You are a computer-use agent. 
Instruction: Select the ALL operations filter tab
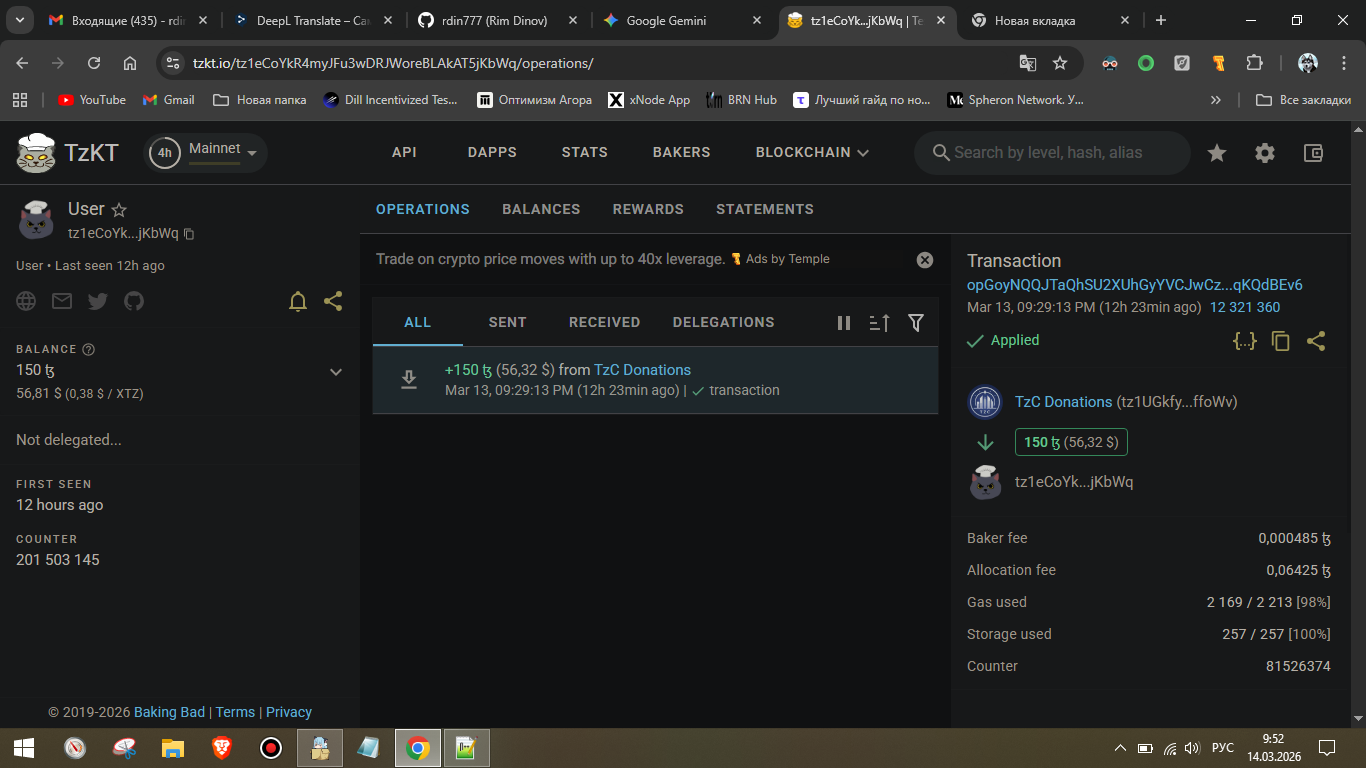click(418, 322)
